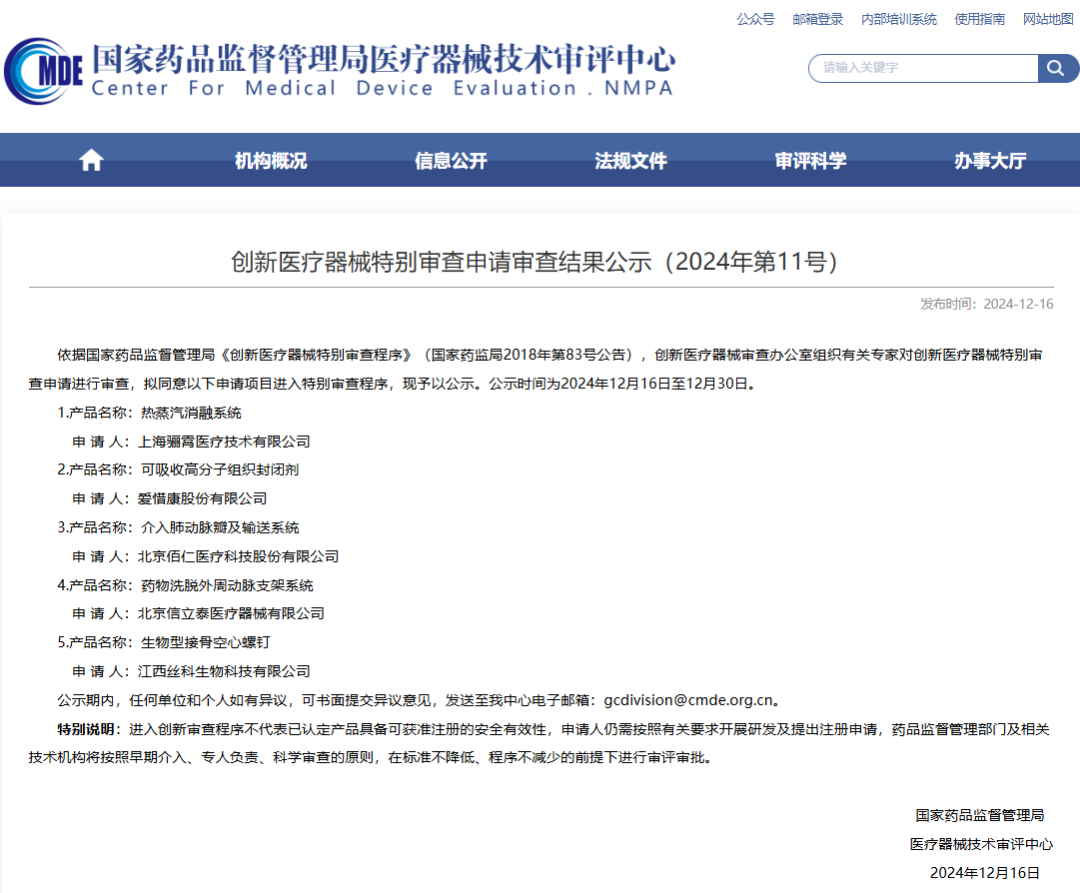Open the 机构概况 menu
Screen dimensions: 1080x893
[x=271, y=161]
